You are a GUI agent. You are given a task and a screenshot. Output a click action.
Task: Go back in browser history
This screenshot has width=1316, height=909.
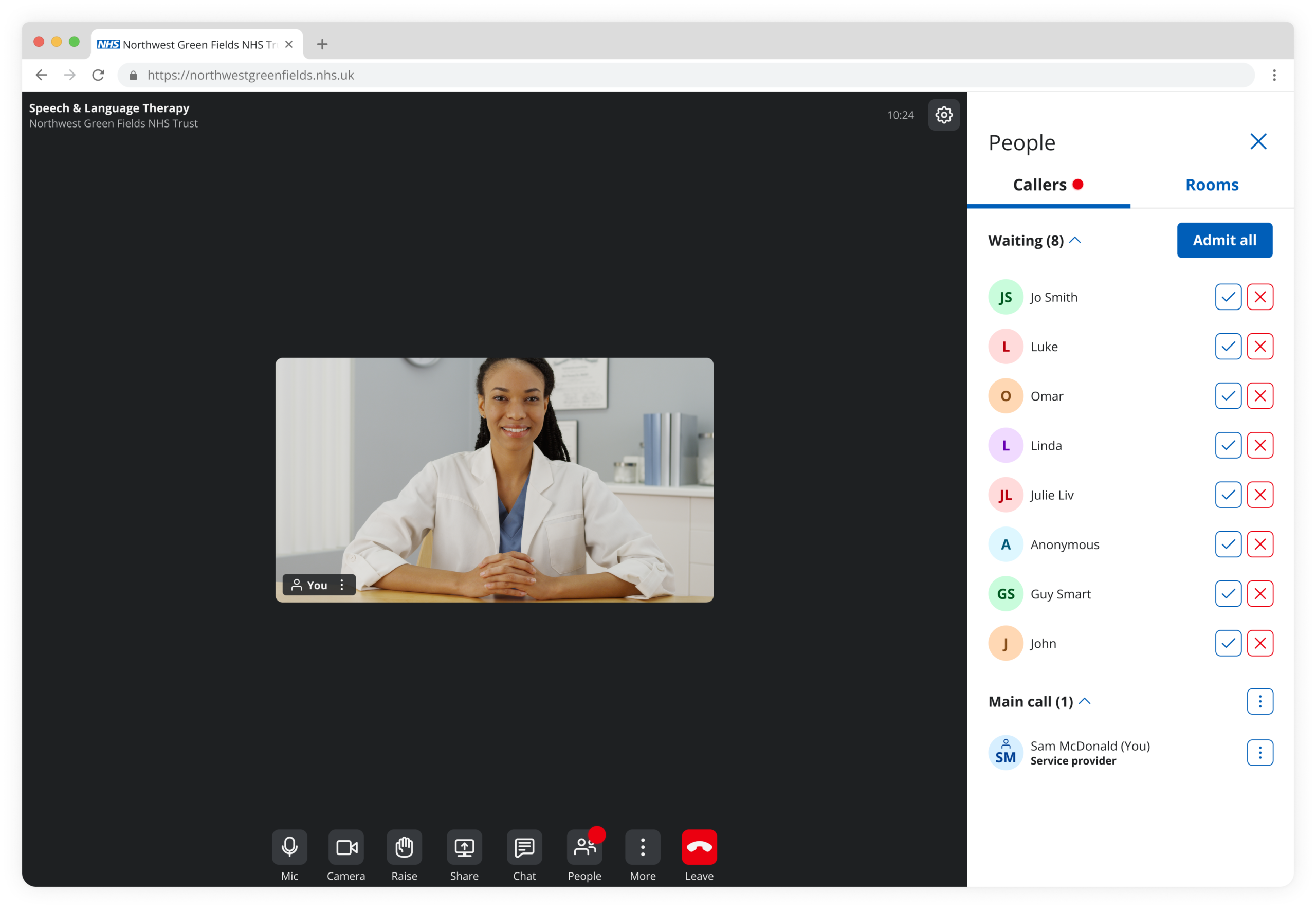pos(41,75)
